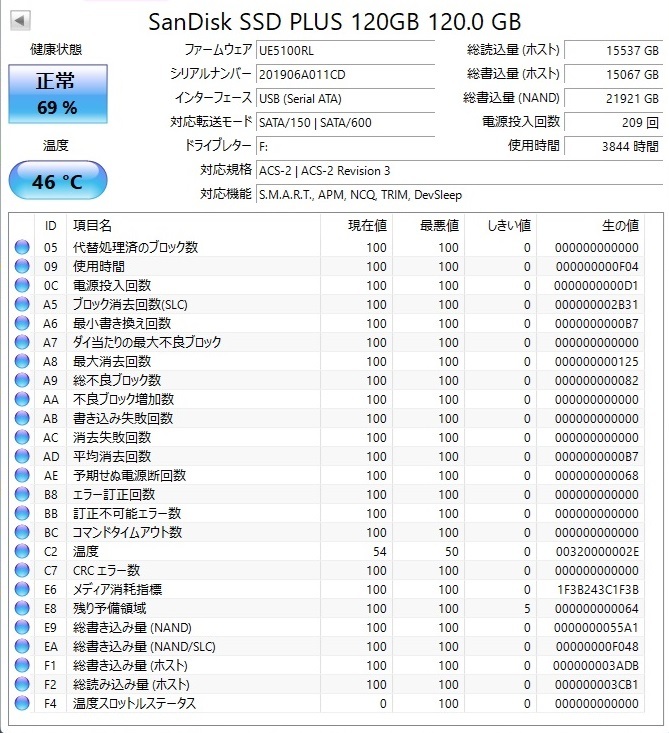Click status icon of row BC
The height and width of the screenshot is (733, 669).
click(22, 532)
